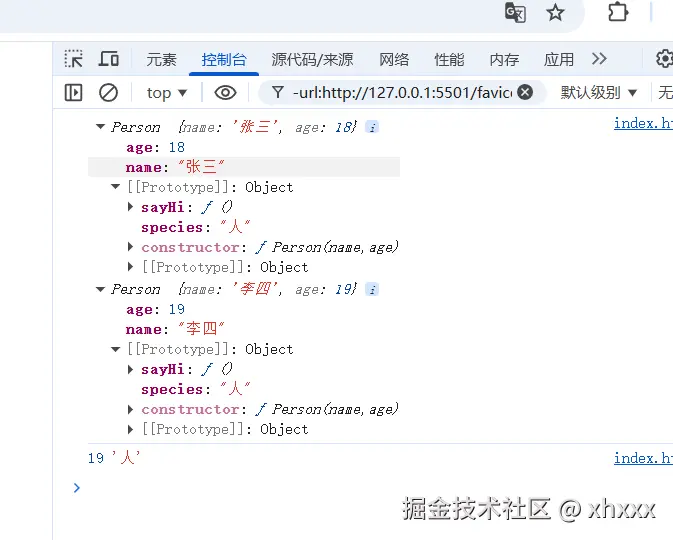Image resolution: width=673 pixels, height=540 pixels.
Task: Open the browser extensions puzzle icon
Action: [x=618, y=12]
